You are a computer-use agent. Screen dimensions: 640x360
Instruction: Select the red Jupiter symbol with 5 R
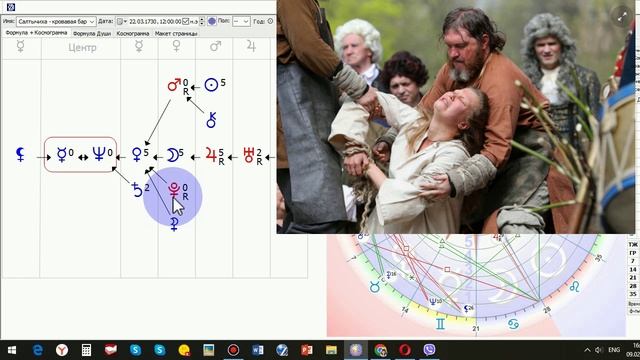(x=211, y=155)
